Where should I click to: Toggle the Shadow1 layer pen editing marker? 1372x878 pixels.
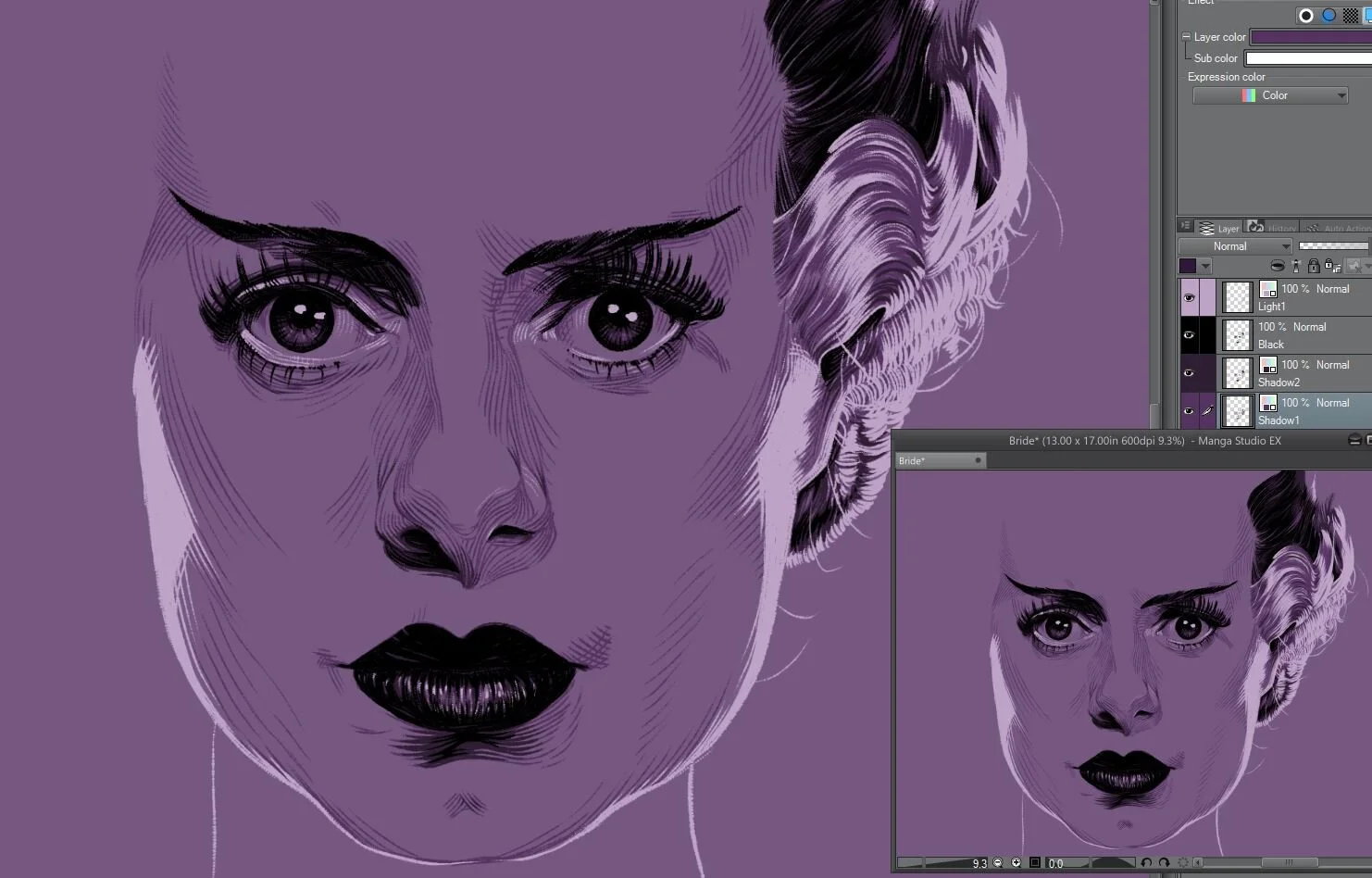tap(1207, 411)
